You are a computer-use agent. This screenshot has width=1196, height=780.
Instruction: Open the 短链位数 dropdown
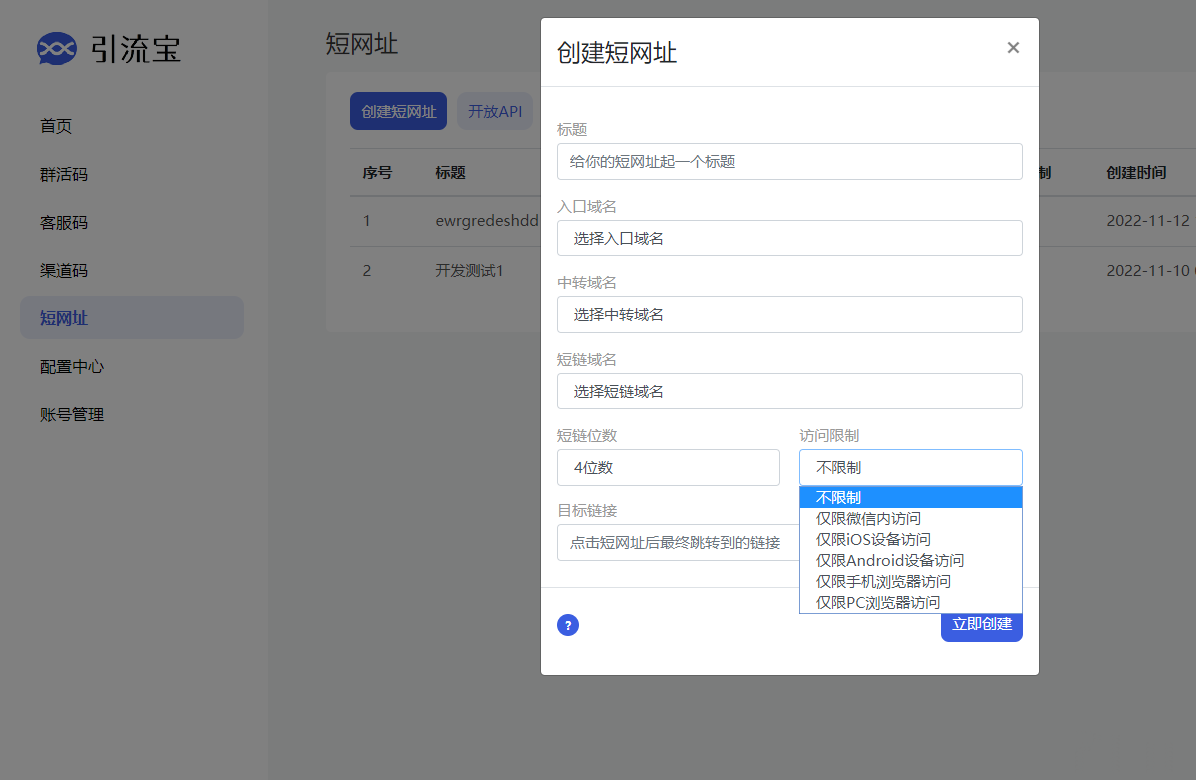(x=668, y=468)
